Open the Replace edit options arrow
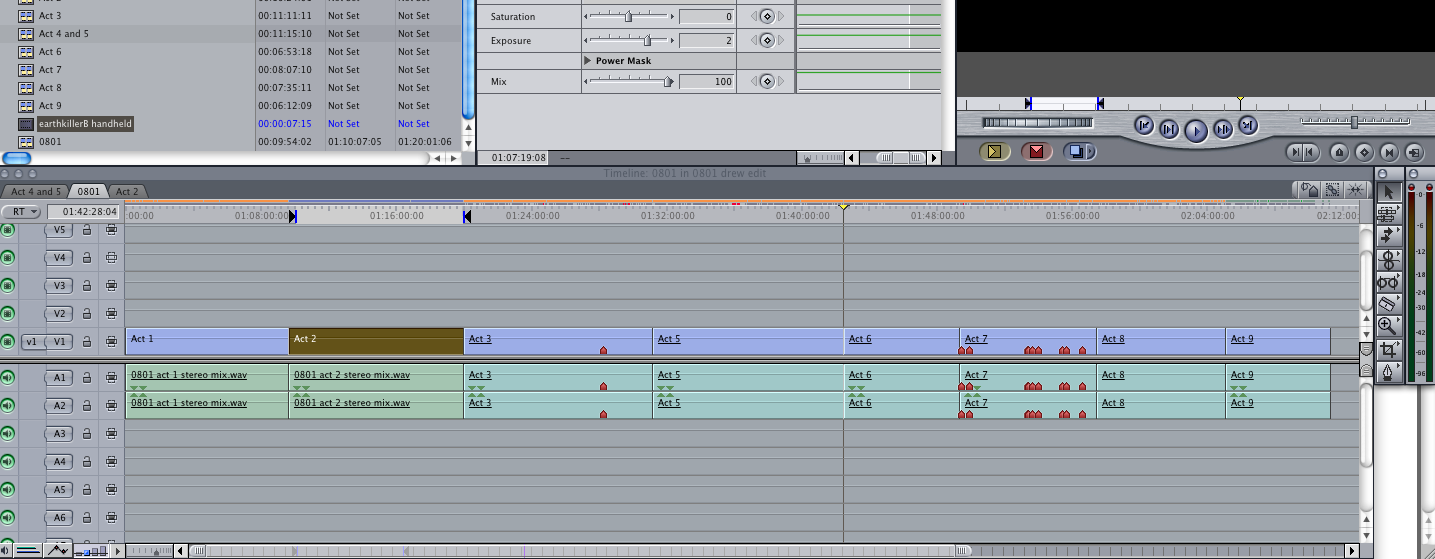1435x559 pixels. 1090,153
